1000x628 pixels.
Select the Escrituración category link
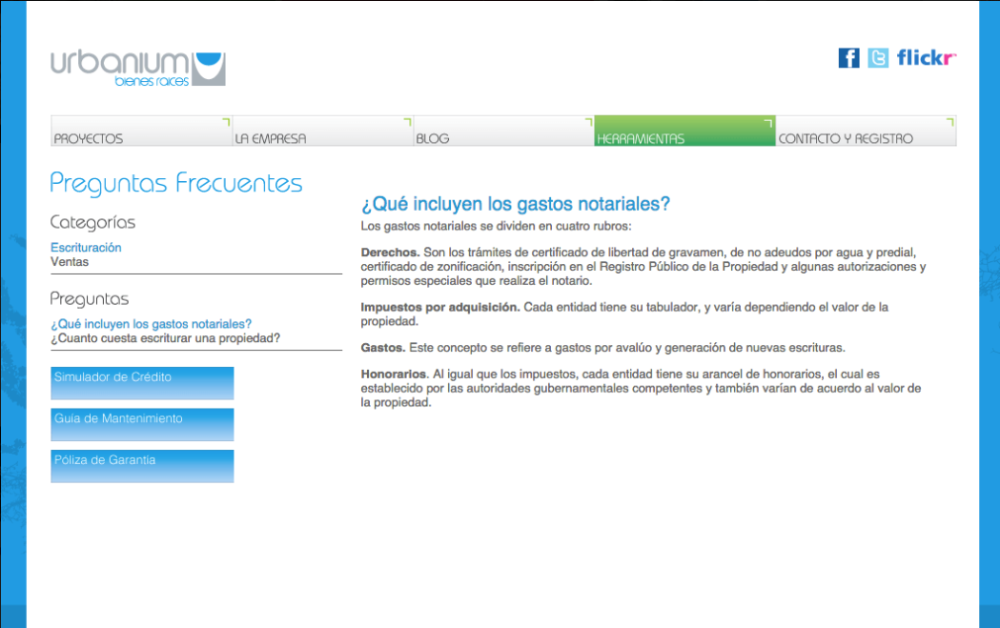(86, 247)
